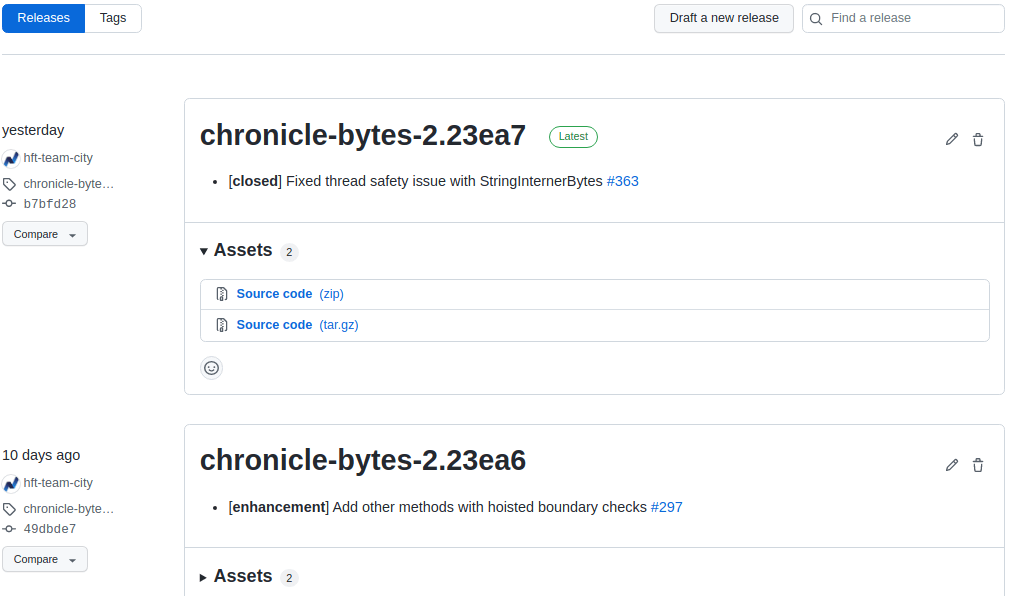Open the edit pencil for chronicle-bytes-2.23ea6
1009x596 pixels.
(x=951, y=465)
